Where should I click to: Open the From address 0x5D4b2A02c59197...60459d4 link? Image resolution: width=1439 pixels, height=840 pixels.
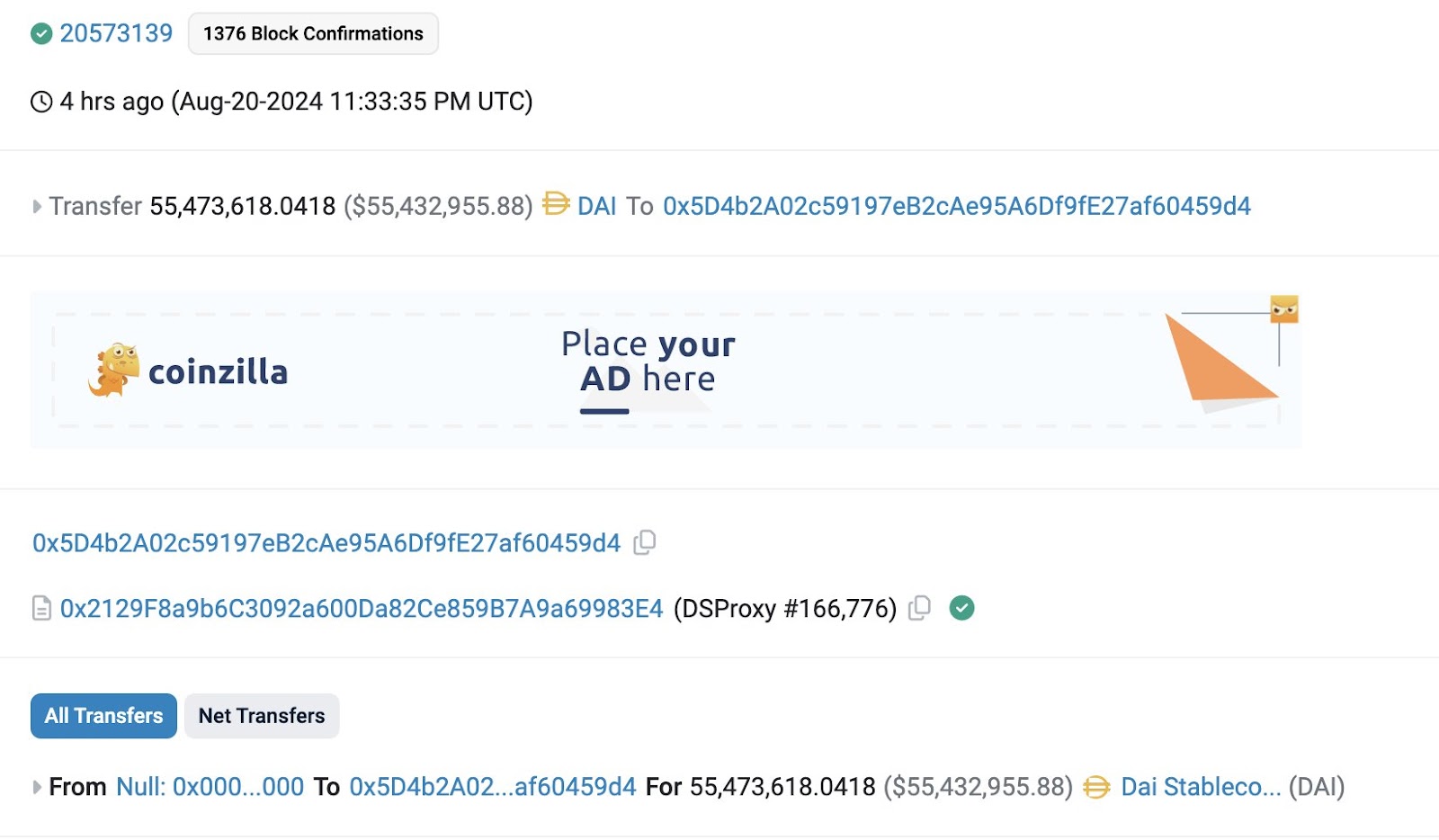click(x=326, y=543)
